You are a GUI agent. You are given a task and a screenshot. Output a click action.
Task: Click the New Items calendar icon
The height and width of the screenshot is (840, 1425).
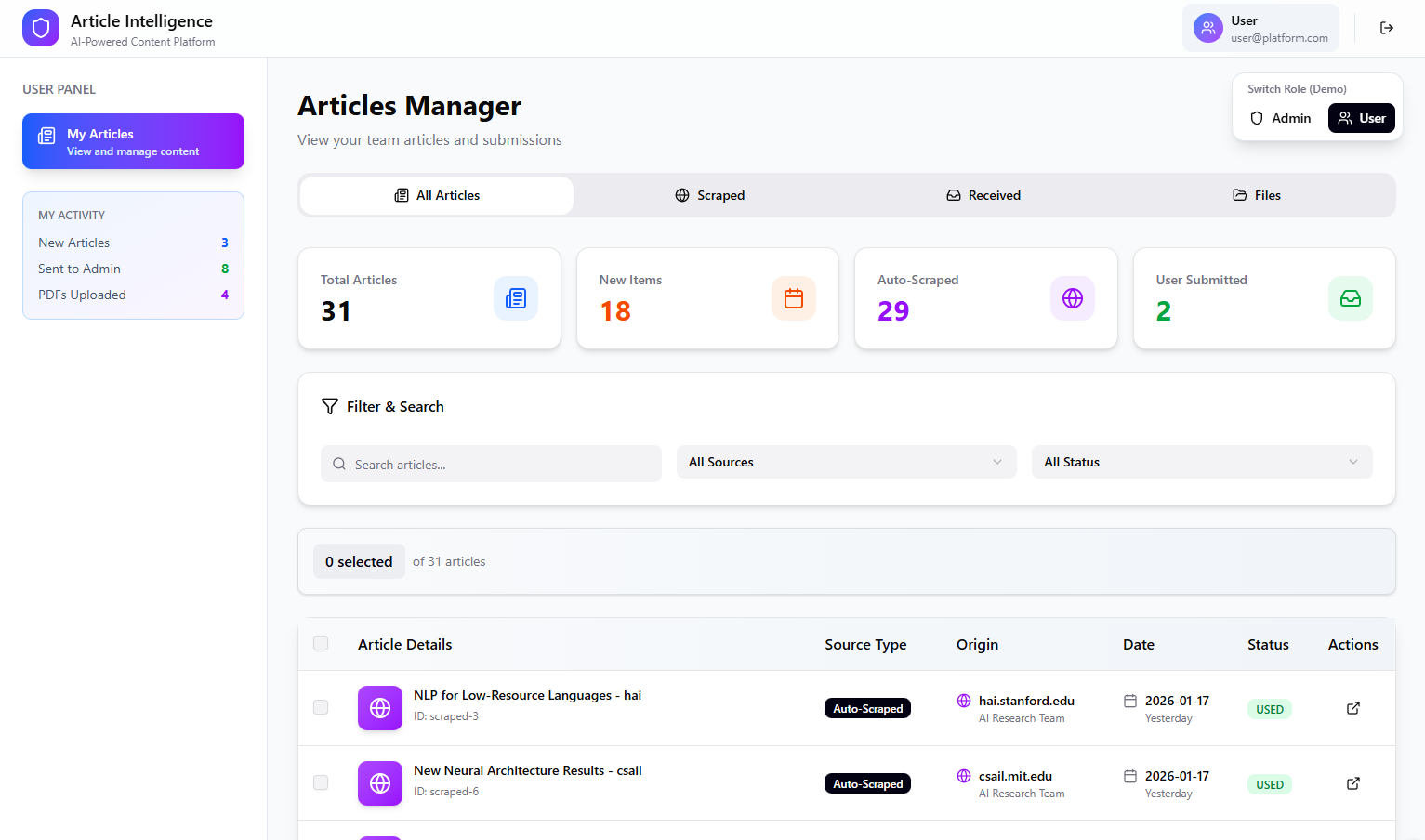click(x=794, y=298)
